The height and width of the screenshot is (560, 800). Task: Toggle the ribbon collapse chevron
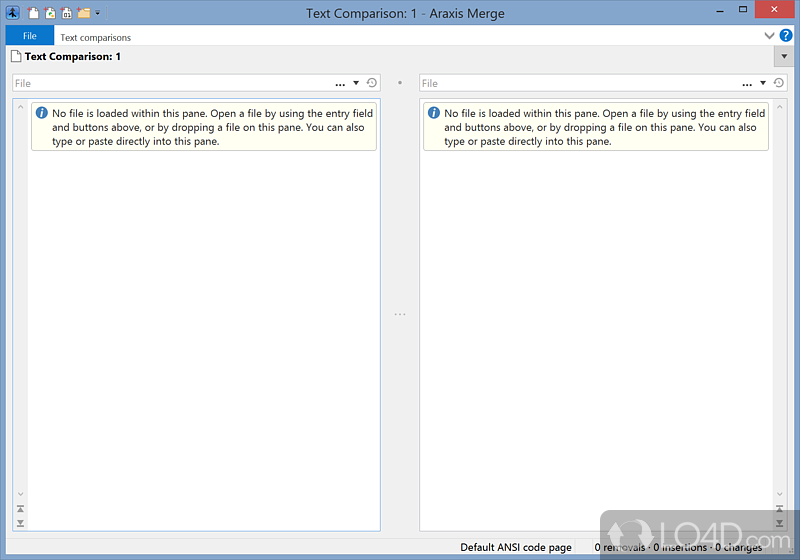click(769, 36)
